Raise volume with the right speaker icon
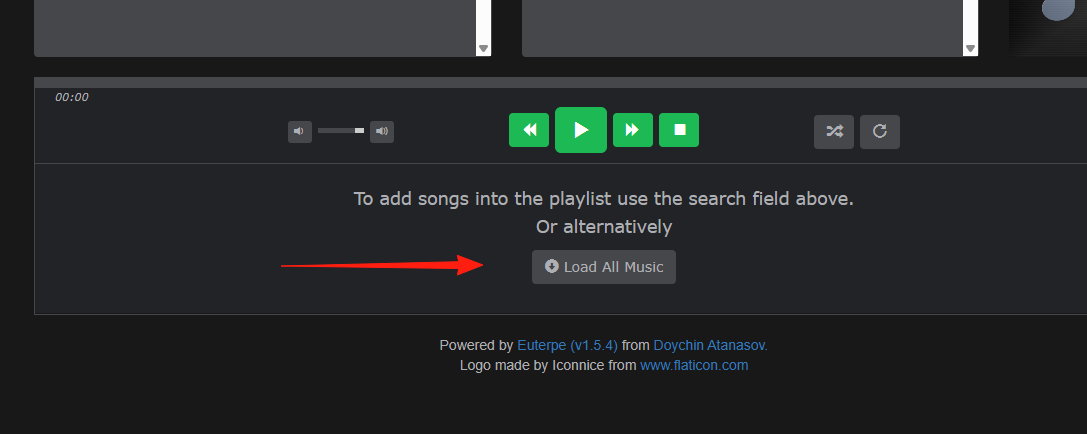The width and height of the screenshot is (1087, 434). point(382,132)
